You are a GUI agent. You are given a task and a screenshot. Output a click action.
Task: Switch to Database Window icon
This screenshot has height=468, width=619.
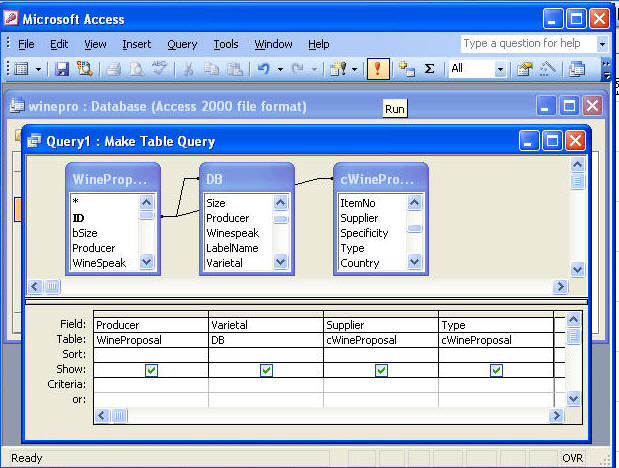click(577, 69)
